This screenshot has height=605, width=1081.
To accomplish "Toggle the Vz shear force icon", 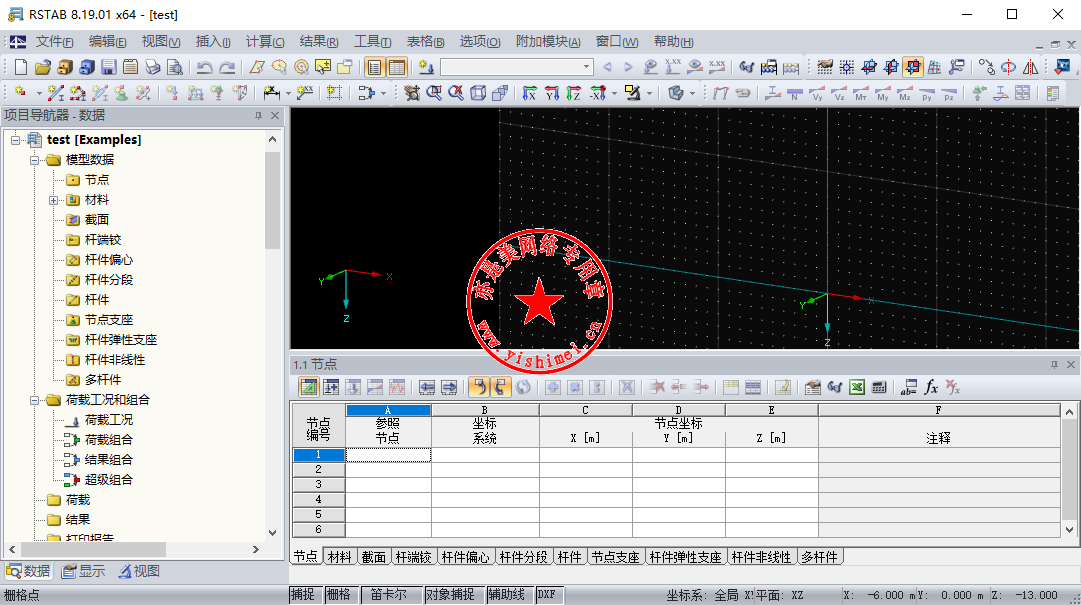I will [838, 92].
